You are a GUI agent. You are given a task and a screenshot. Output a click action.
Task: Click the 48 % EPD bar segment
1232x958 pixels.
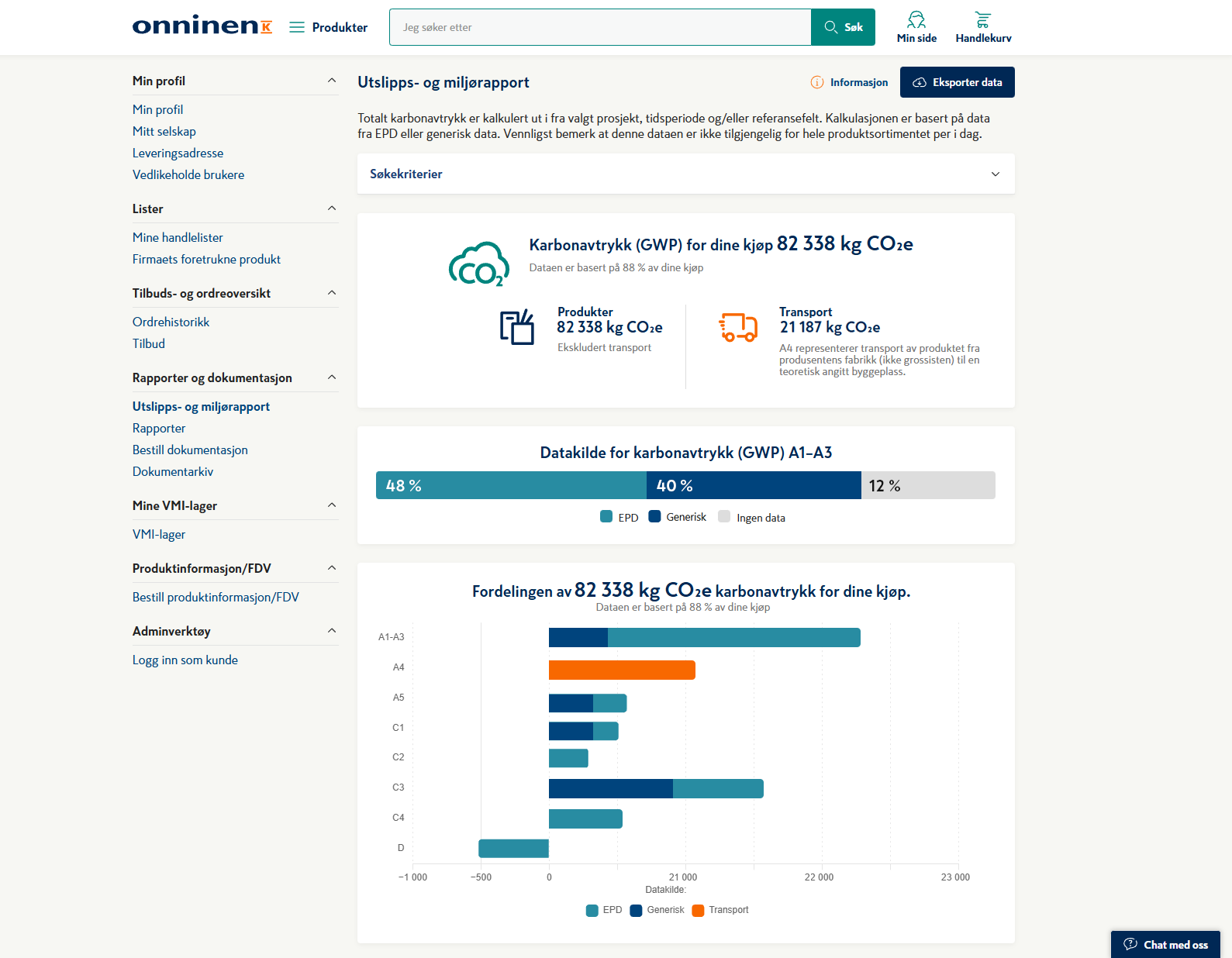(x=511, y=485)
